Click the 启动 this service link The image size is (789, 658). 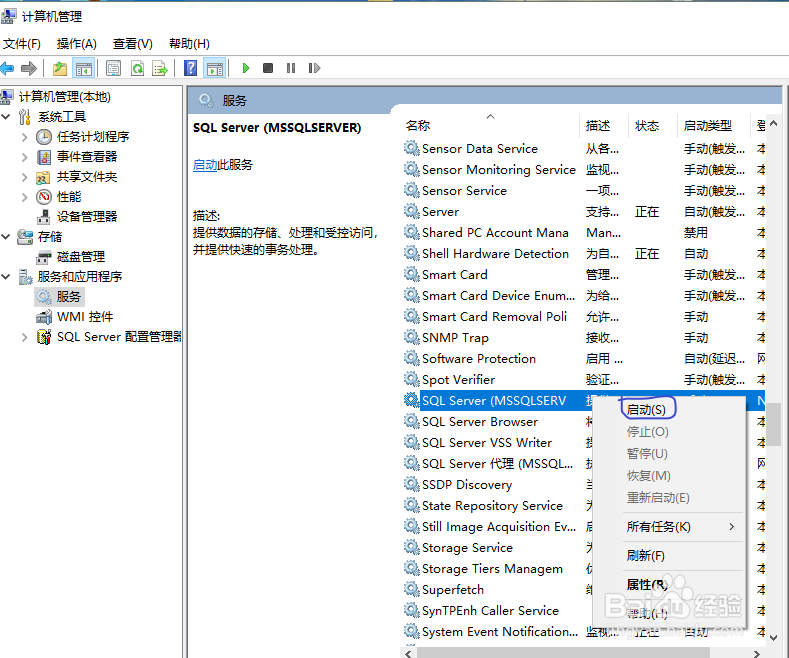pos(205,164)
